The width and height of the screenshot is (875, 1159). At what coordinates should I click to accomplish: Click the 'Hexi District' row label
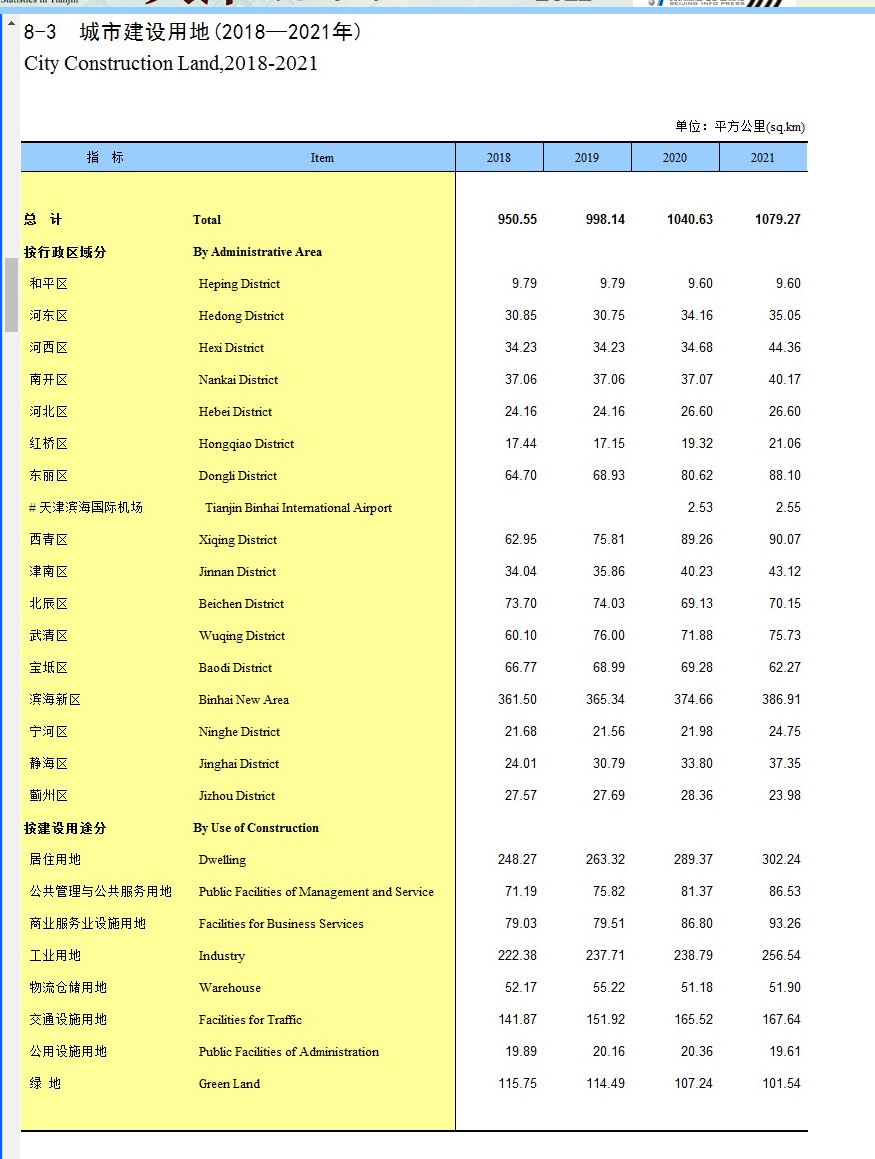(231, 347)
